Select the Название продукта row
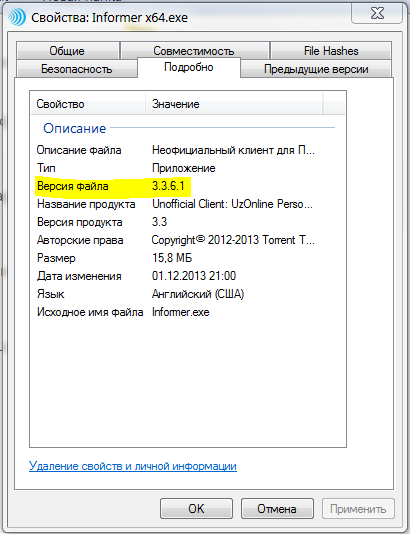The image size is (410, 534). click(188, 204)
